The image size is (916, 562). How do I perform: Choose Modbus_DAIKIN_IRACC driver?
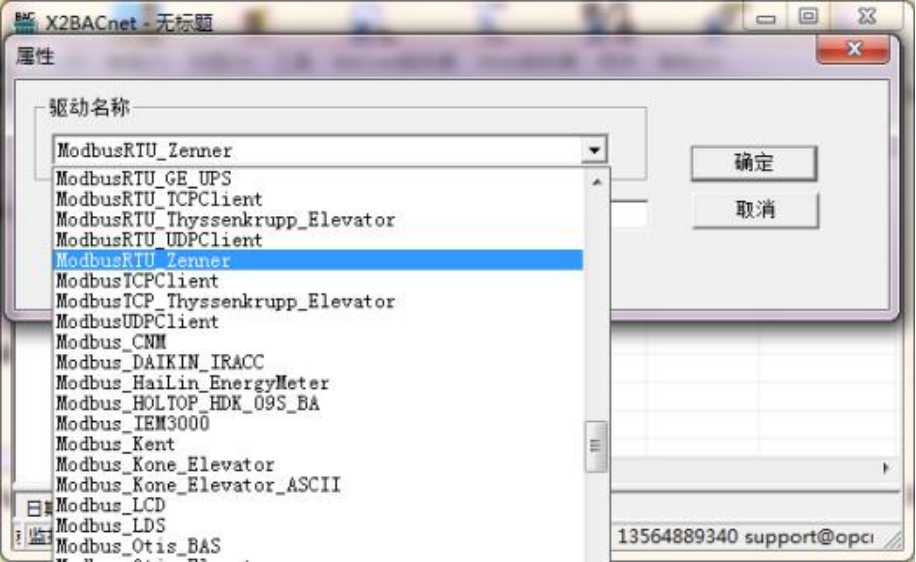(318, 362)
